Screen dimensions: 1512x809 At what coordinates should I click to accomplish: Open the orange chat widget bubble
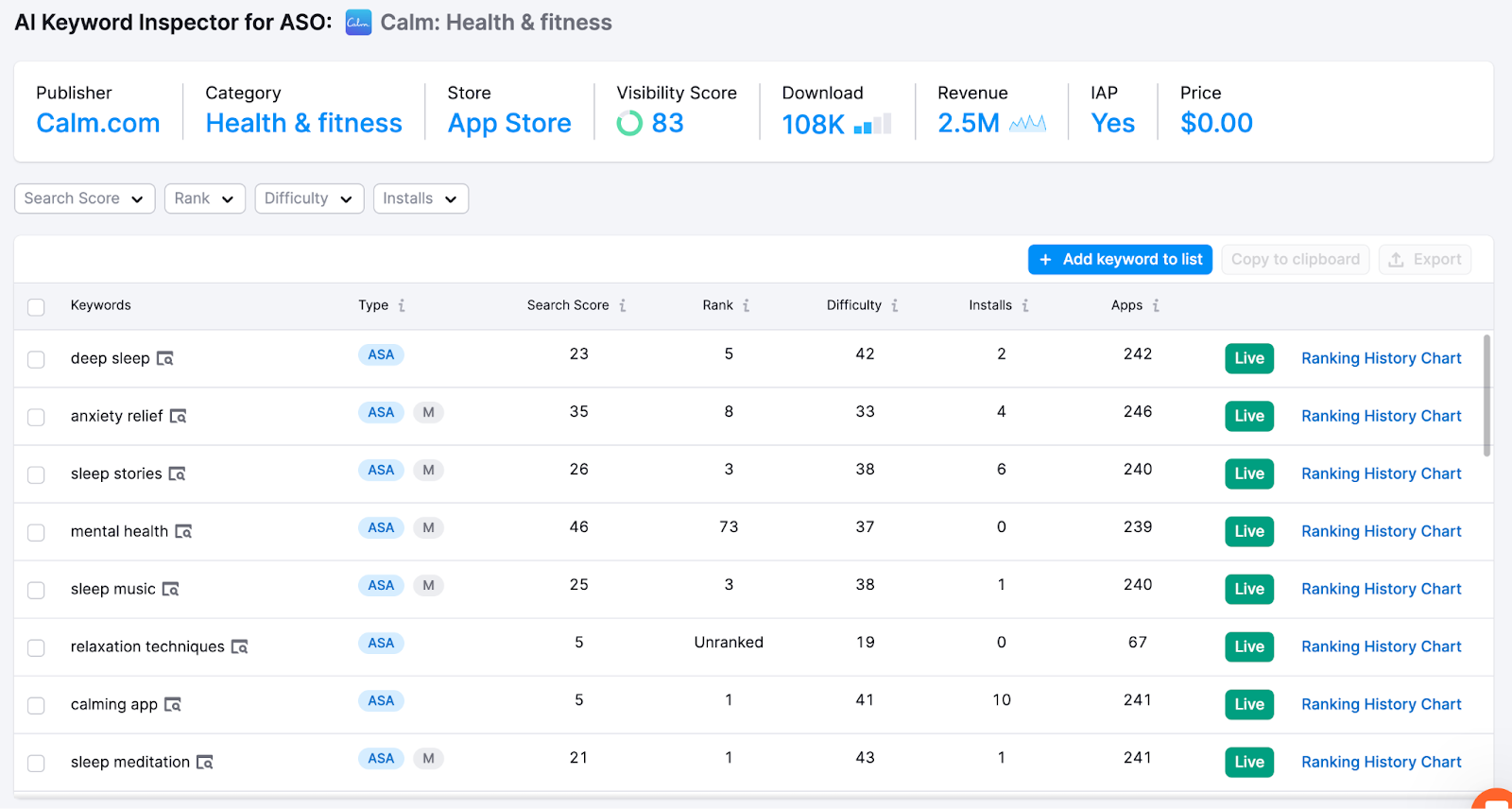pyautogui.click(x=1495, y=800)
